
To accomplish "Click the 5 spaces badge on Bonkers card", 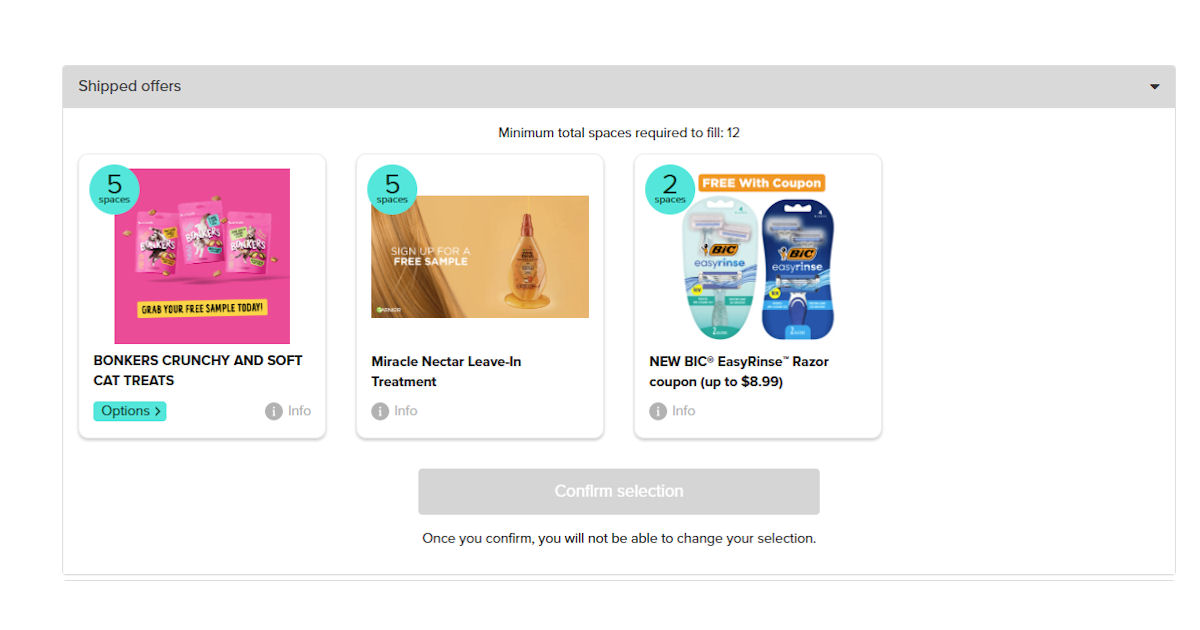I will (x=114, y=189).
